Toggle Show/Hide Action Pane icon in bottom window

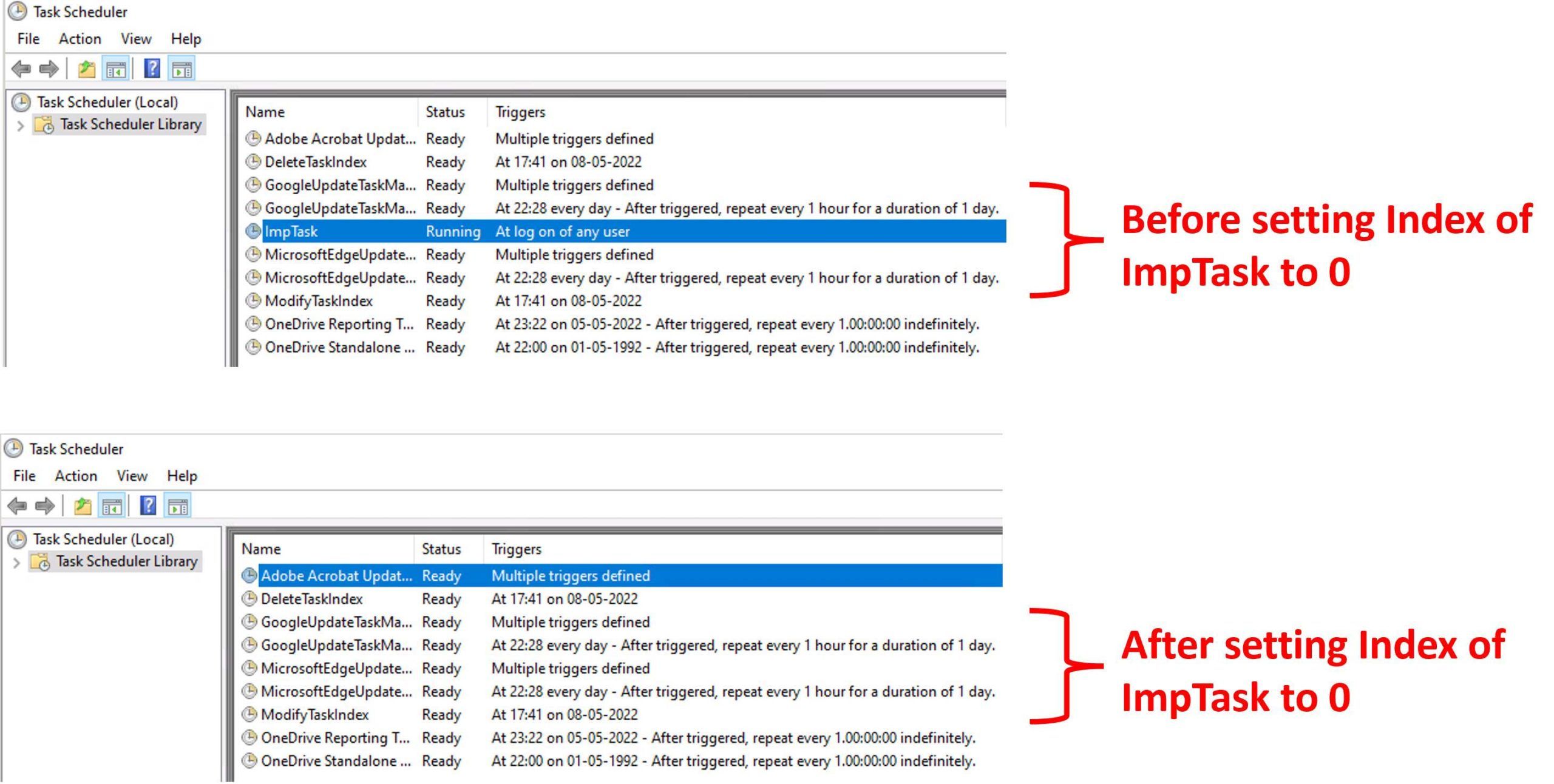[x=178, y=506]
